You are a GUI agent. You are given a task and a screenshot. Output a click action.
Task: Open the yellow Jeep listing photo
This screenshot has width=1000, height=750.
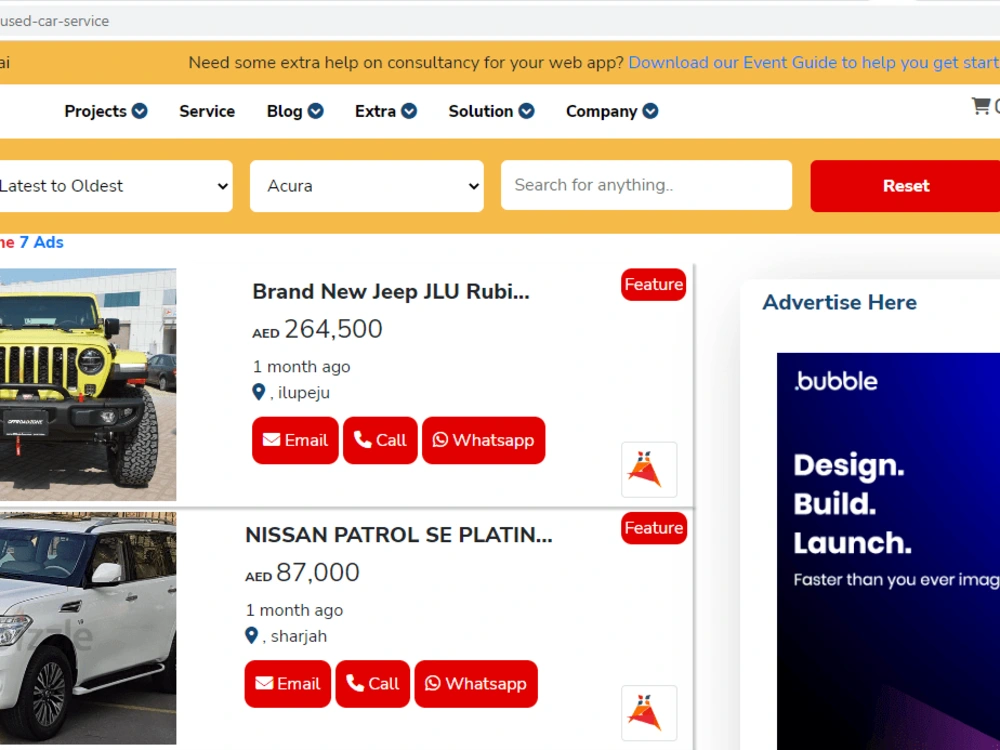click(x=88, y=385)
